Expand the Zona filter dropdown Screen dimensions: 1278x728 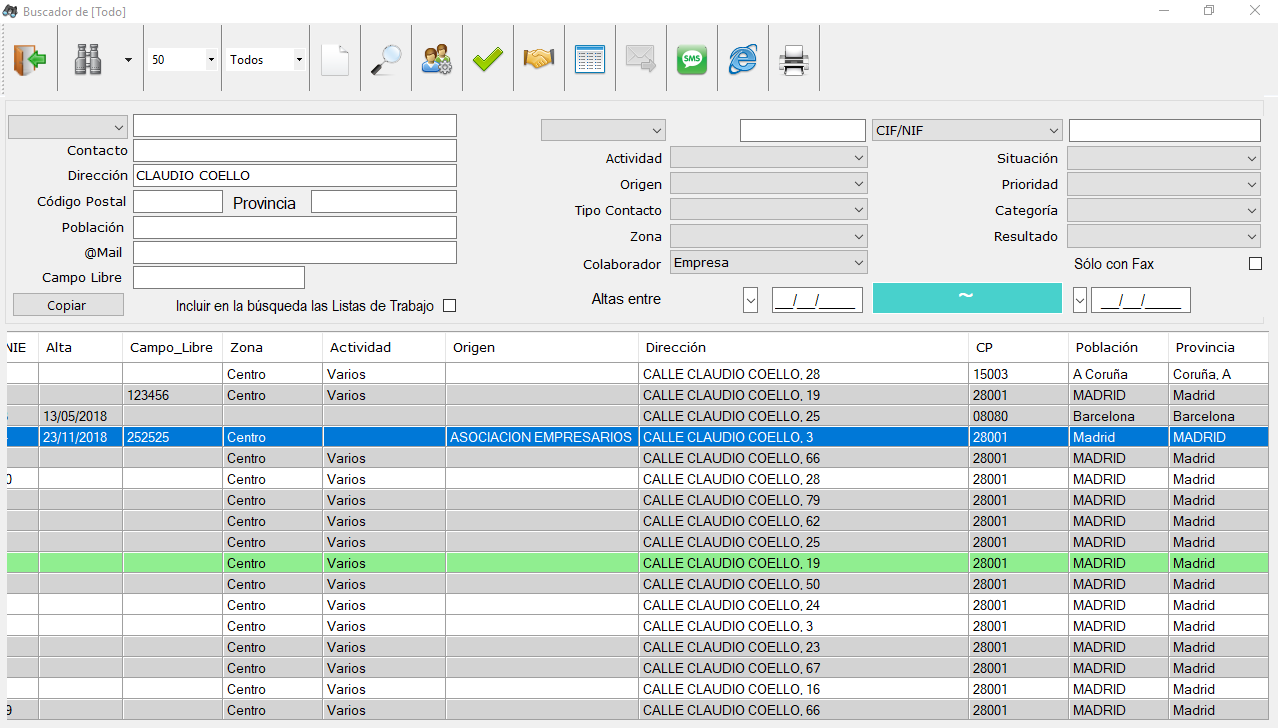tap(768, 236)
